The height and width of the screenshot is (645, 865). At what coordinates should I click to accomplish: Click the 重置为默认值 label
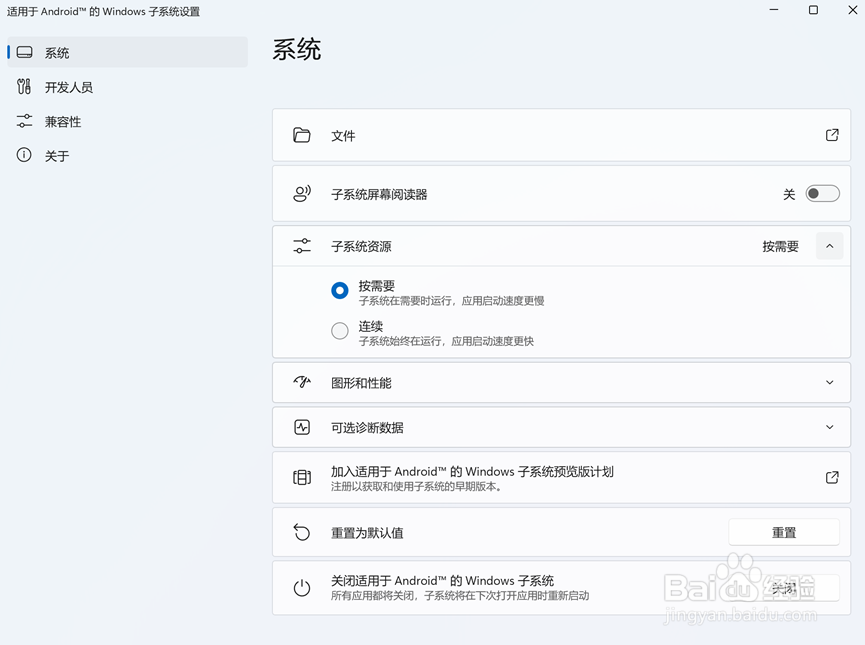(x=367, y=533)
